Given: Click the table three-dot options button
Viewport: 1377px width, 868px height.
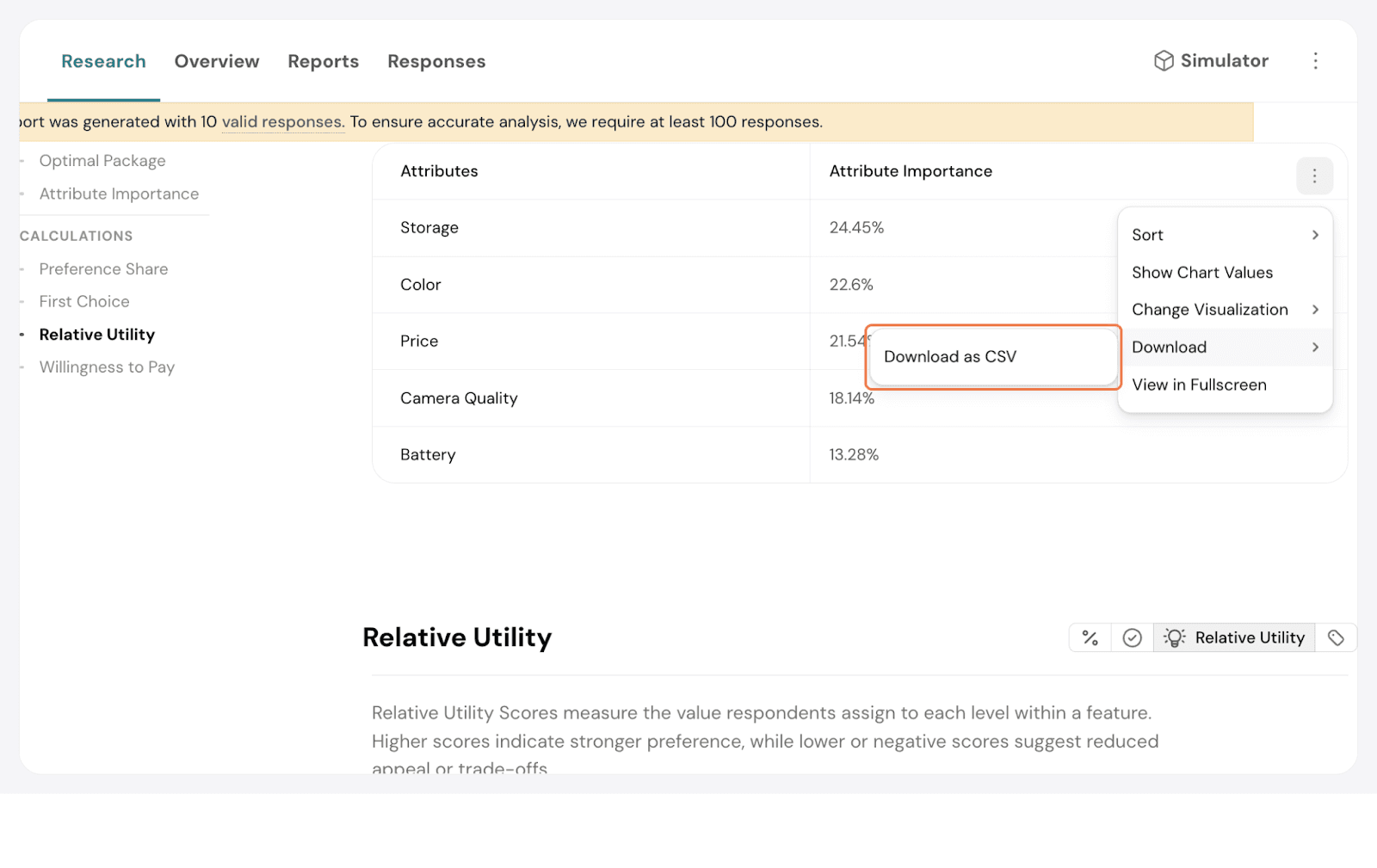Looking at the screenshot, I should pyautogui.click(x=1314, y=176).
